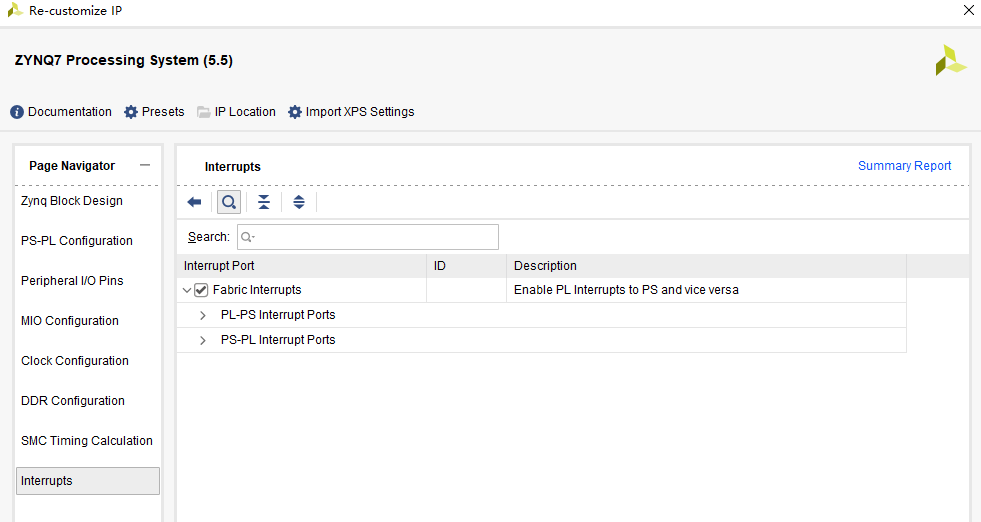The width and height of the screenshot is (981, 522).
Task: Uncheck the Fabric Interrupts checkbox
Action: pos(201,290)
